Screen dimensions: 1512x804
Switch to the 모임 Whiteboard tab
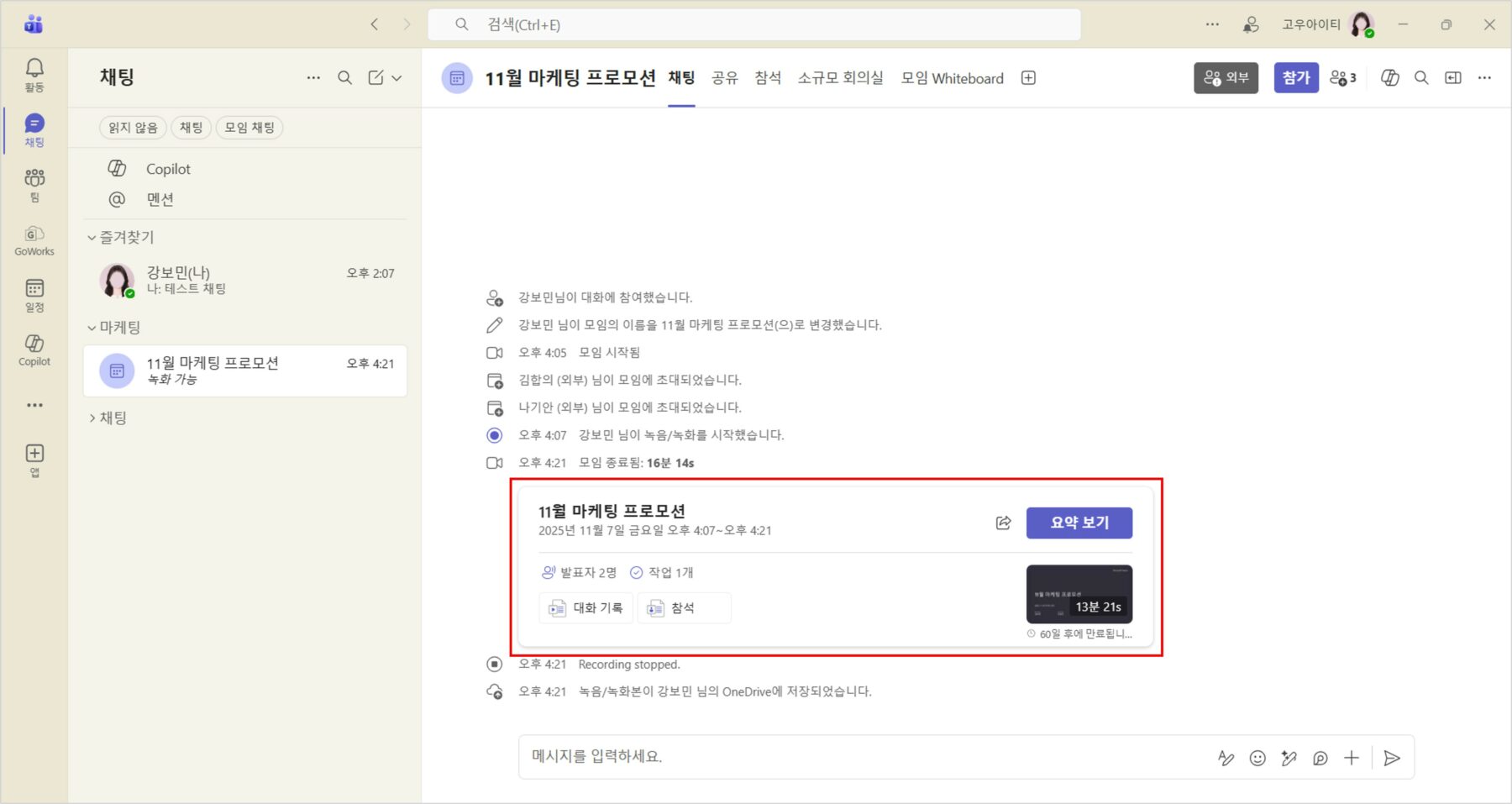point(952,78)
